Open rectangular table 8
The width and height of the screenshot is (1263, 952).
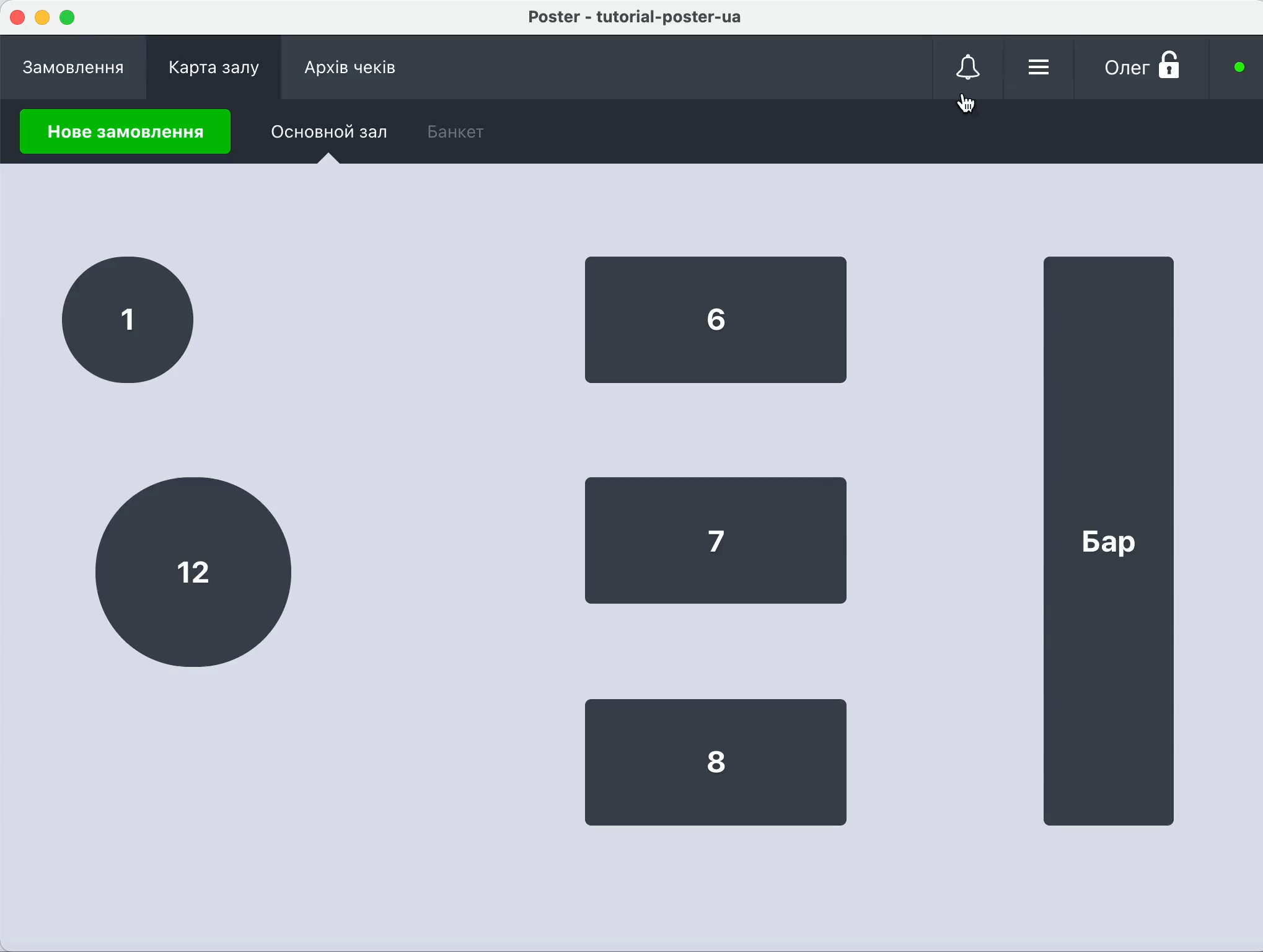point(716,762)
